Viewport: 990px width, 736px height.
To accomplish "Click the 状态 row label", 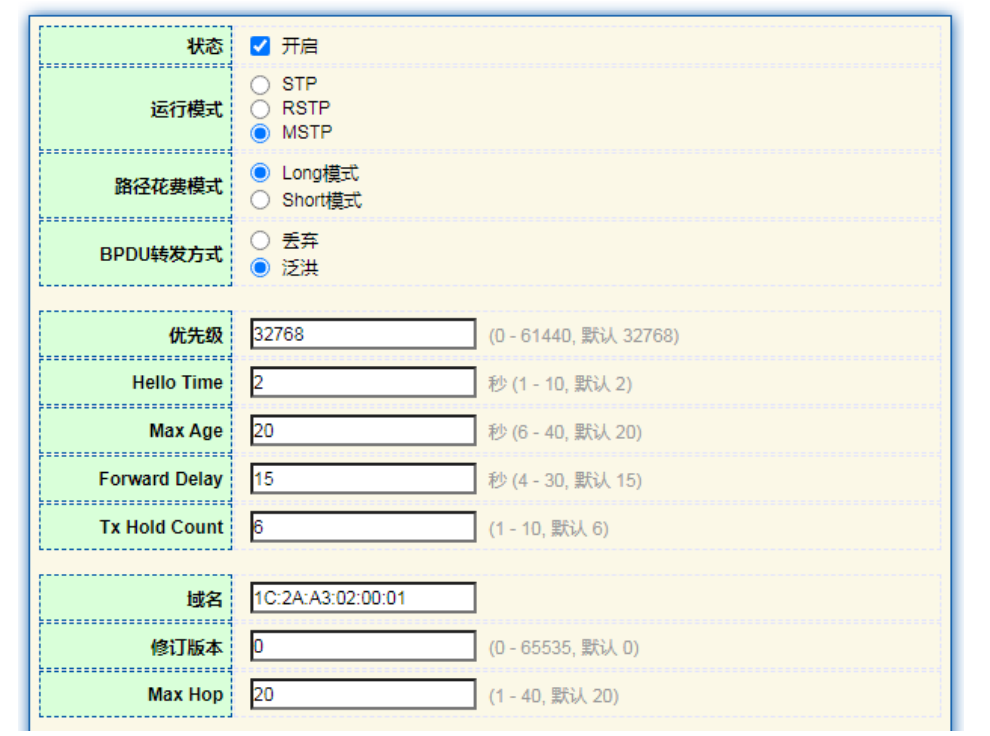I will click(x=204, y=46).
